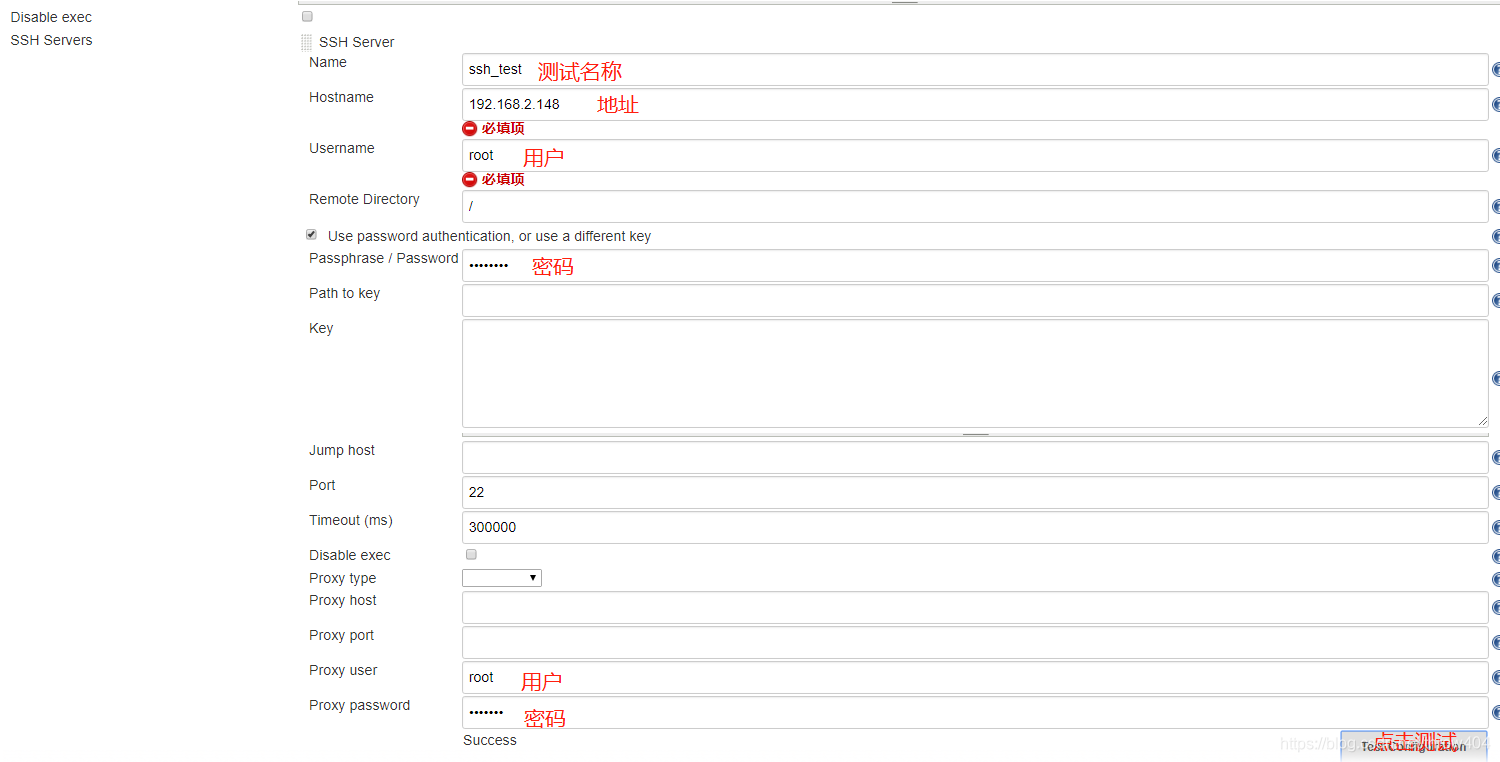Click inside the Key textarea
This screenshot has height=762, width=1500.
click(975, 374)
